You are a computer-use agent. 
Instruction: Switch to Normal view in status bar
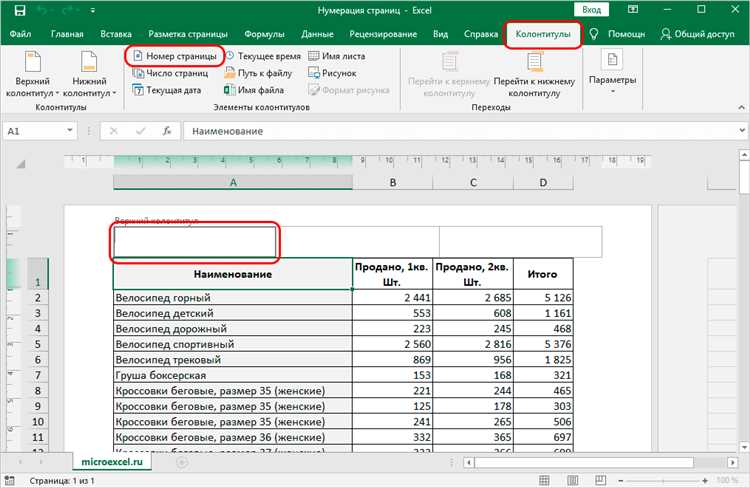[544, 480]
